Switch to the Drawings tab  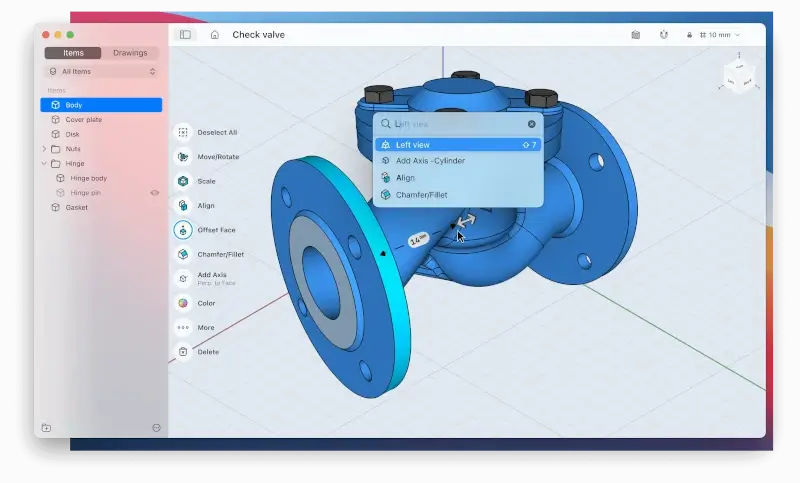(130, 53)
